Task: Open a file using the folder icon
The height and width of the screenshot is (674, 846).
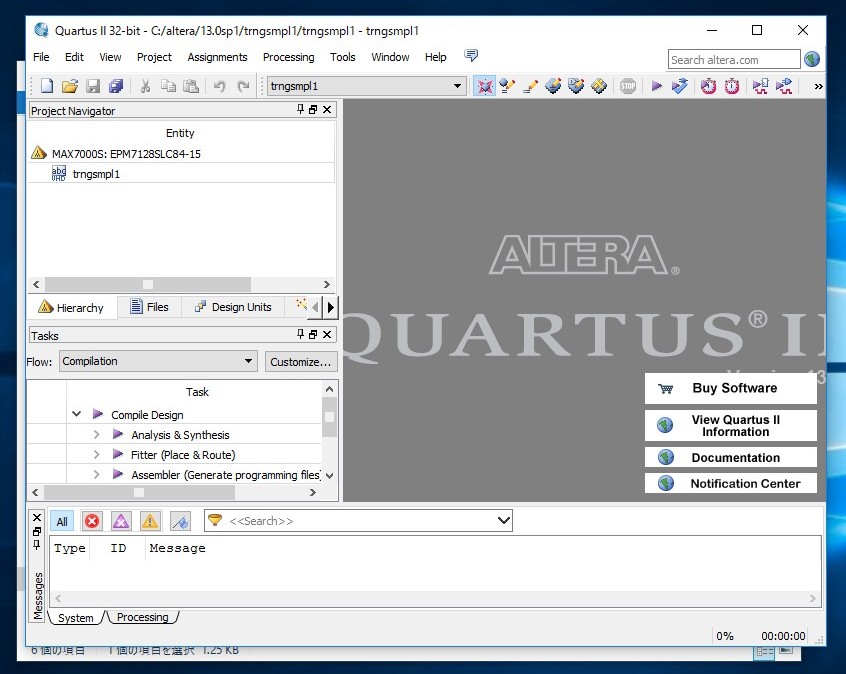Action: tap(70, 86)
